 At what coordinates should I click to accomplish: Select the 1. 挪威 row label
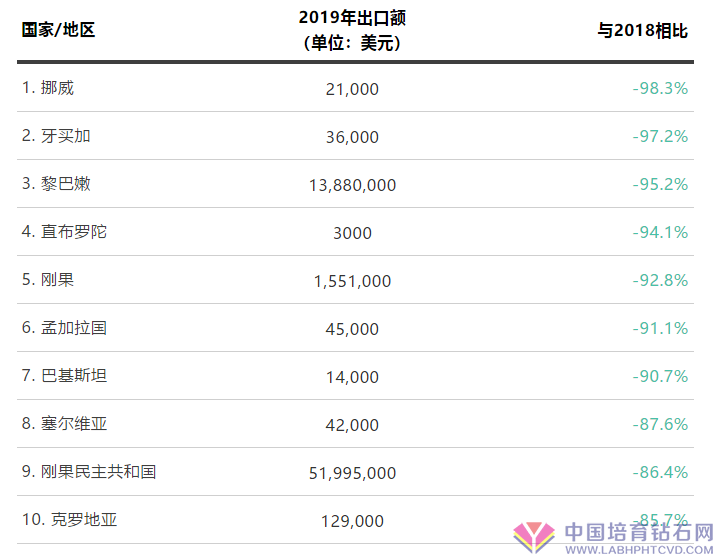pos(48,88)
